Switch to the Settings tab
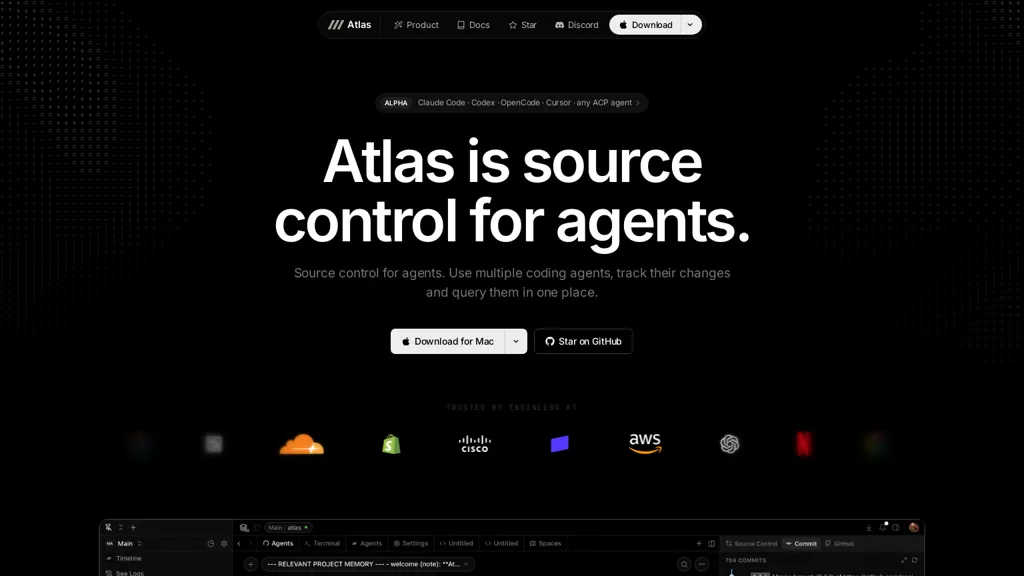 411,543
